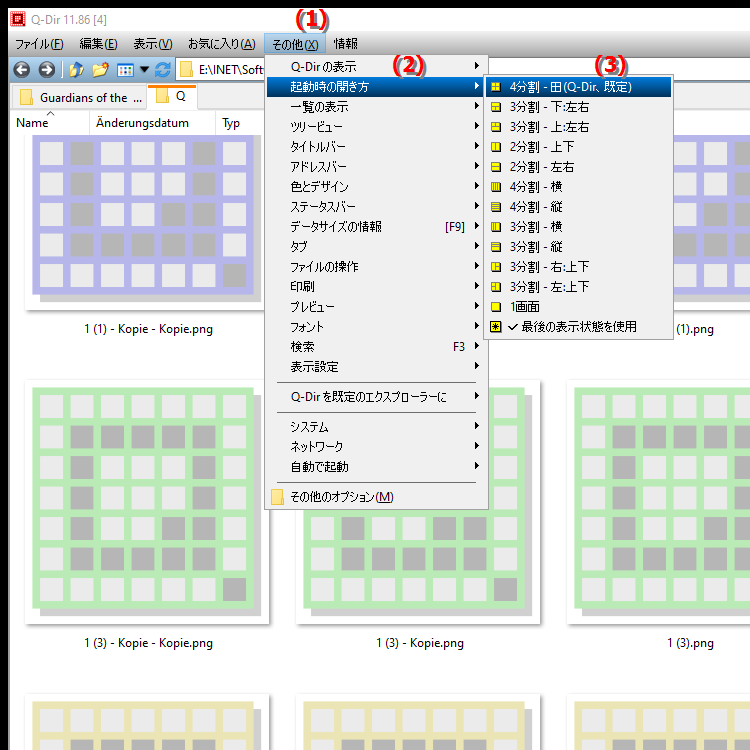Switch to the Q folder tab
Viewport: 750px width, 750px height.
[x=172, y=97]
